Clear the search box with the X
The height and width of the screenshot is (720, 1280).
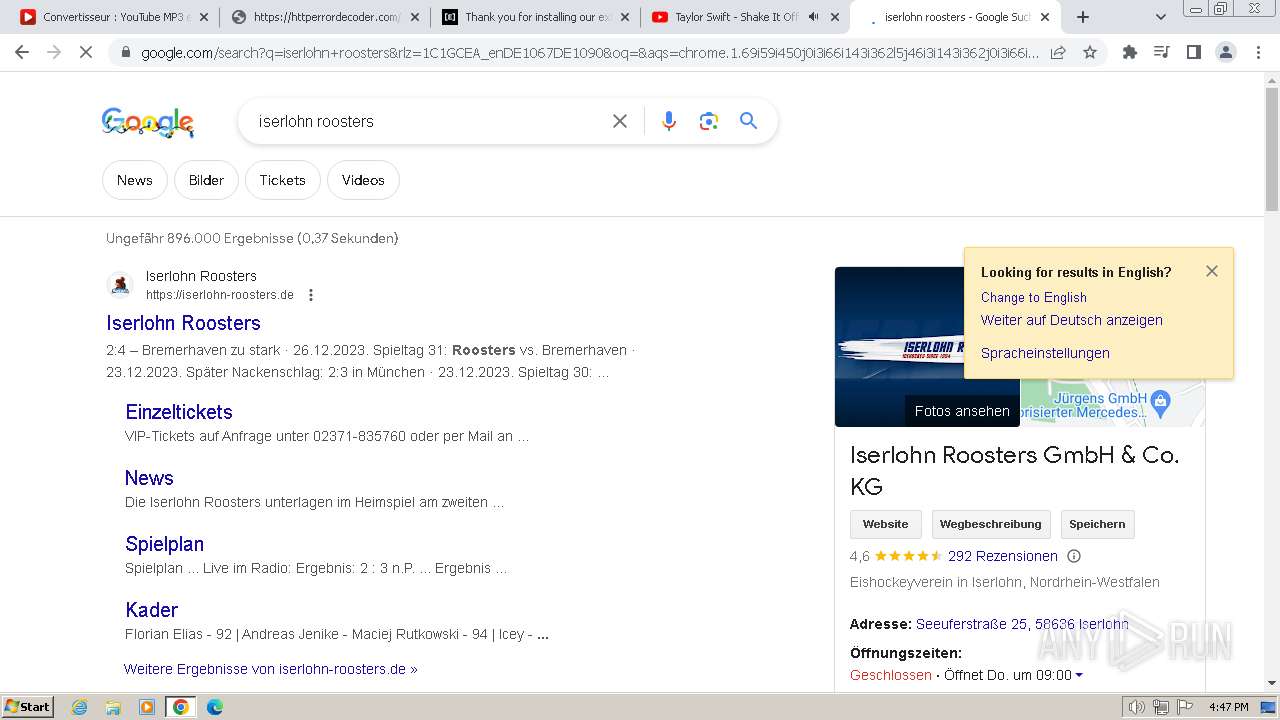pyautogui.click(x=620, y=121)
